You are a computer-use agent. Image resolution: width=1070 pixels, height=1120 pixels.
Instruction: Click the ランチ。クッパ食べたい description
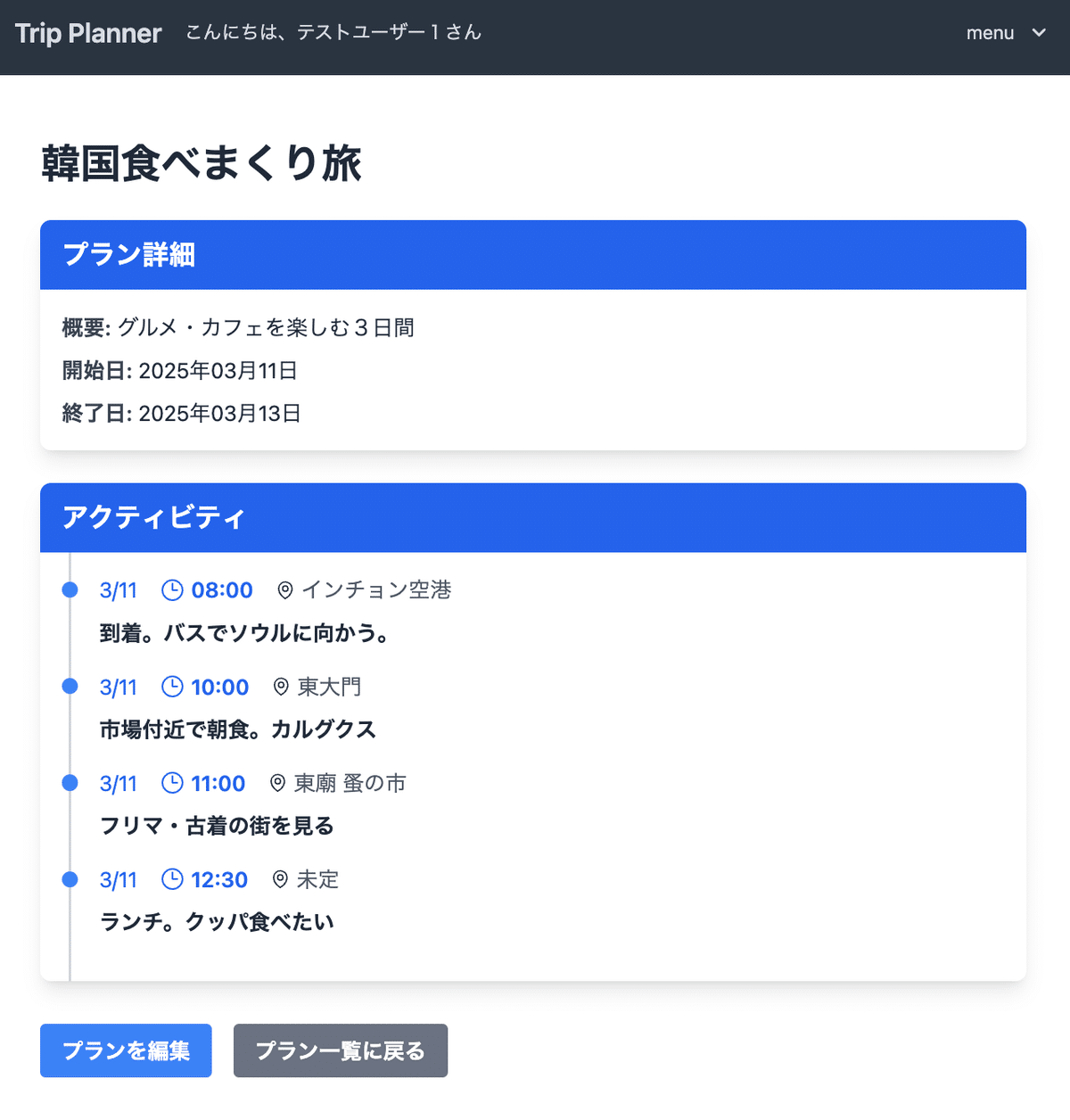(217, 922)
